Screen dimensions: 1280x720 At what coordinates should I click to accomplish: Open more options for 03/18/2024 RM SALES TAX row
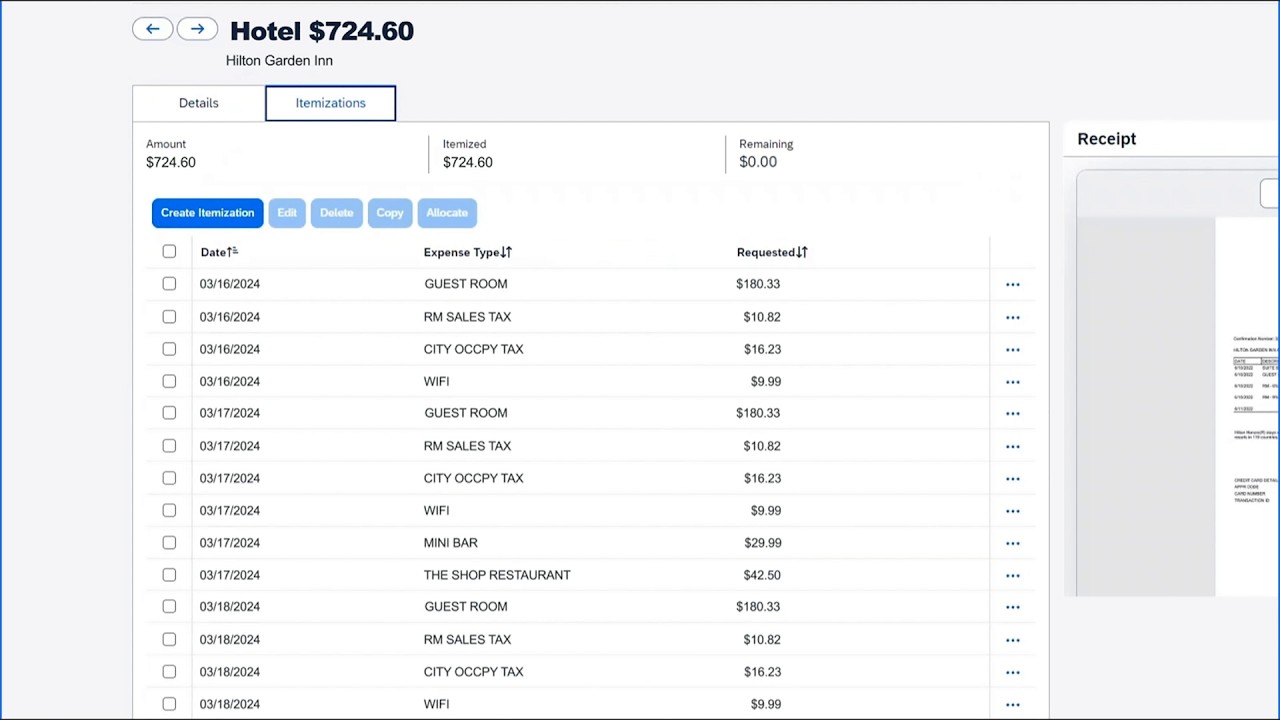pos(1013,640)
